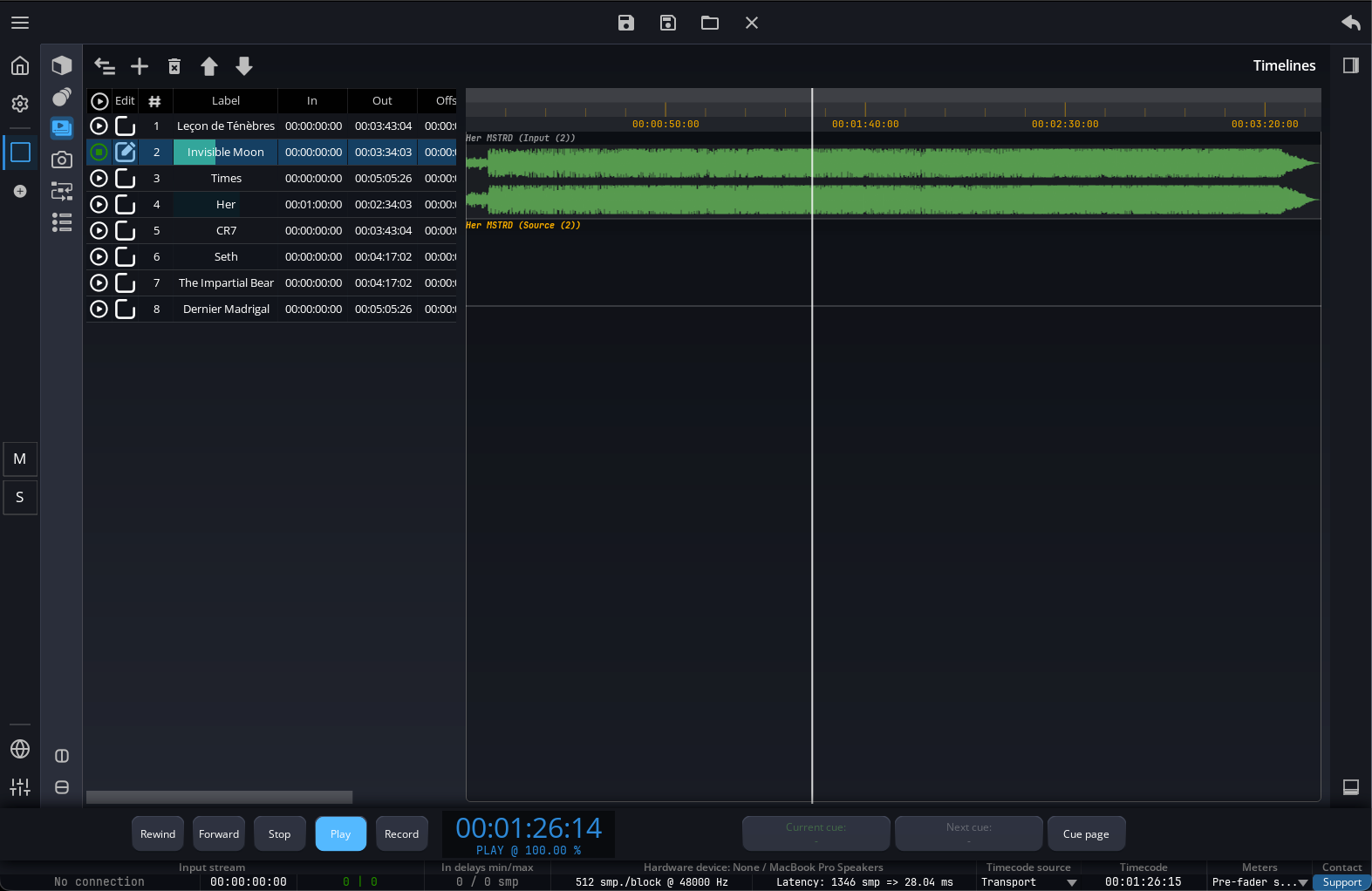Expand the Meters Pre-fader dropdown
1372x891 pixels.
1259,882
